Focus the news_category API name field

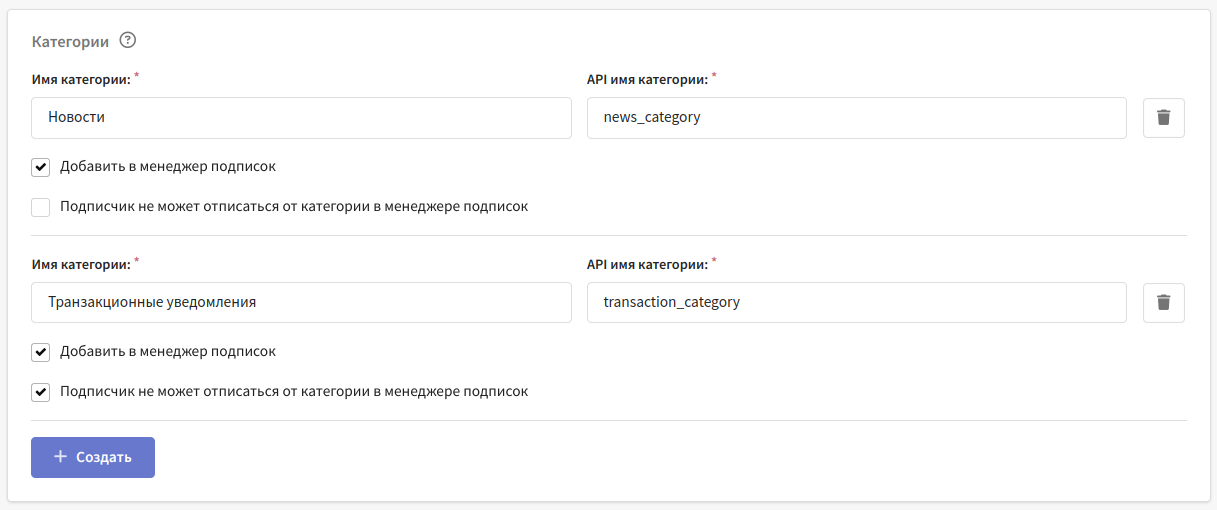point(856,117)
